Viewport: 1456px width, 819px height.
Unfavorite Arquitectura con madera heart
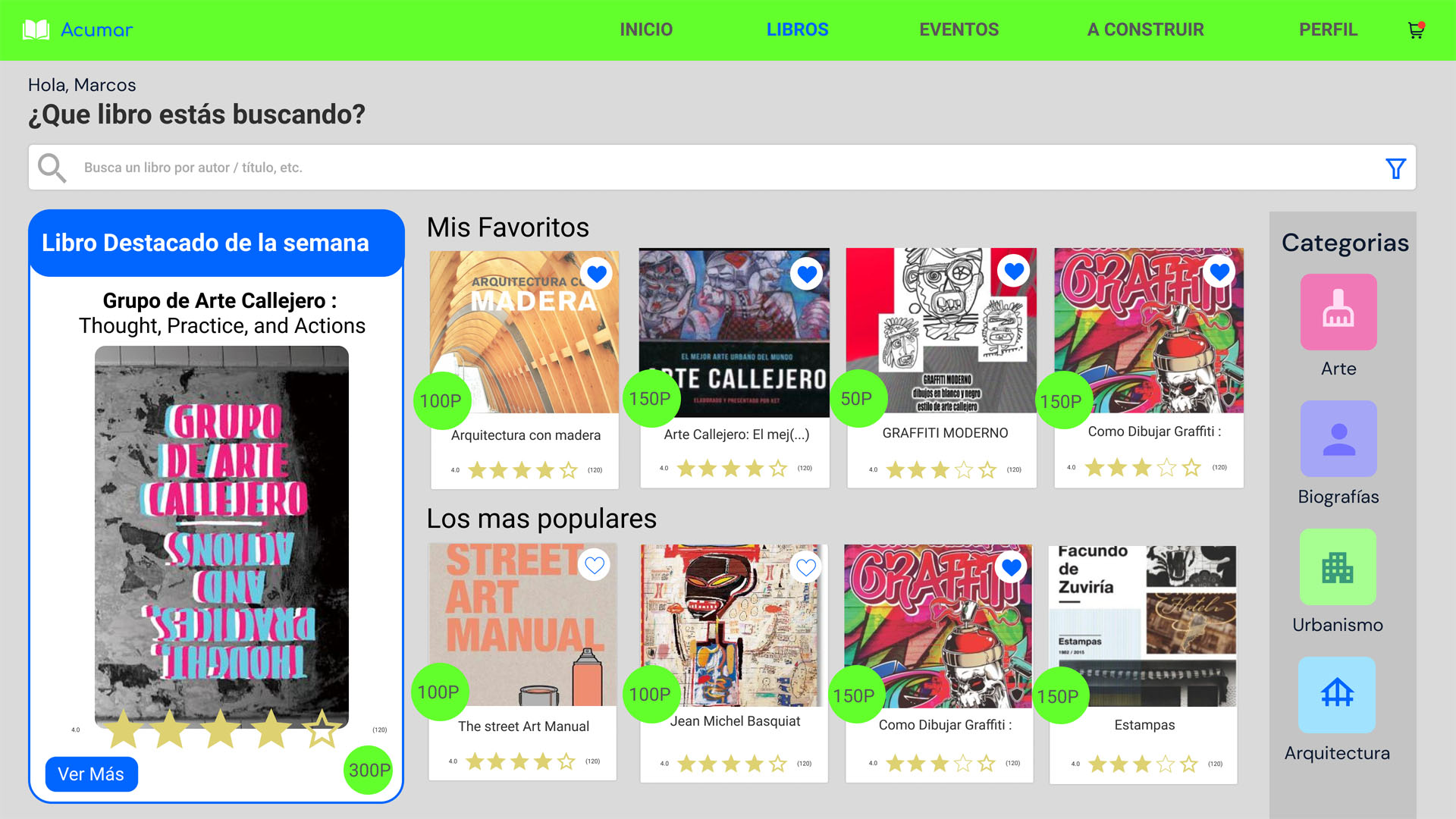pos(597,274)
